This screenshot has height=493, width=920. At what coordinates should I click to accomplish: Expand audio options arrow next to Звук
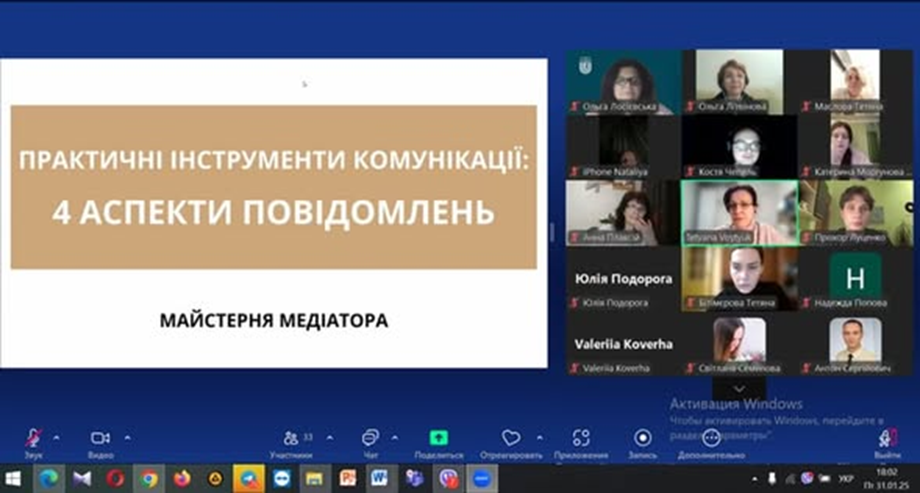pos(56,437)
